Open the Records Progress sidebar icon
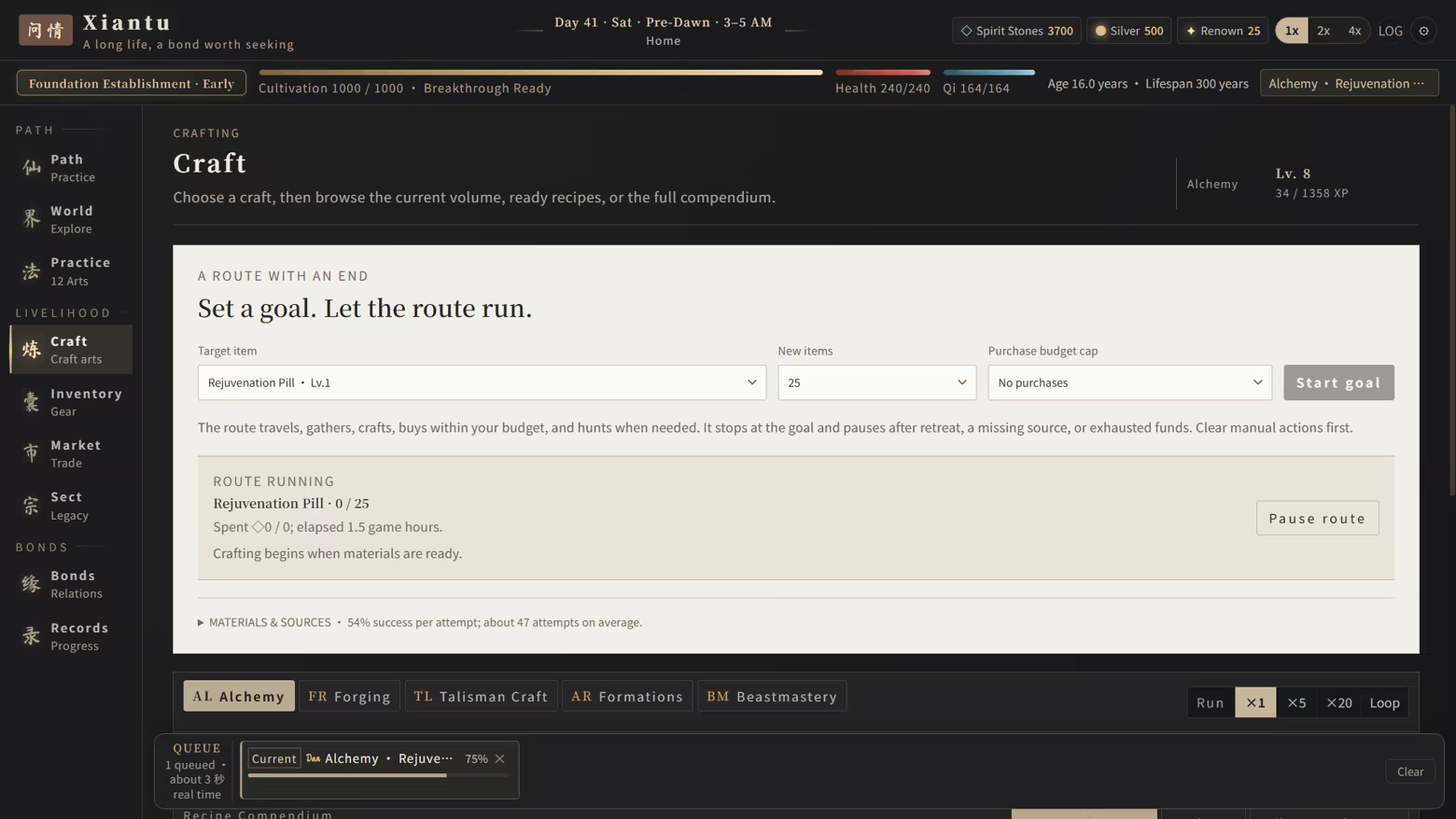The width and height of the screenshot is (1456, 819). coord(32,636)
